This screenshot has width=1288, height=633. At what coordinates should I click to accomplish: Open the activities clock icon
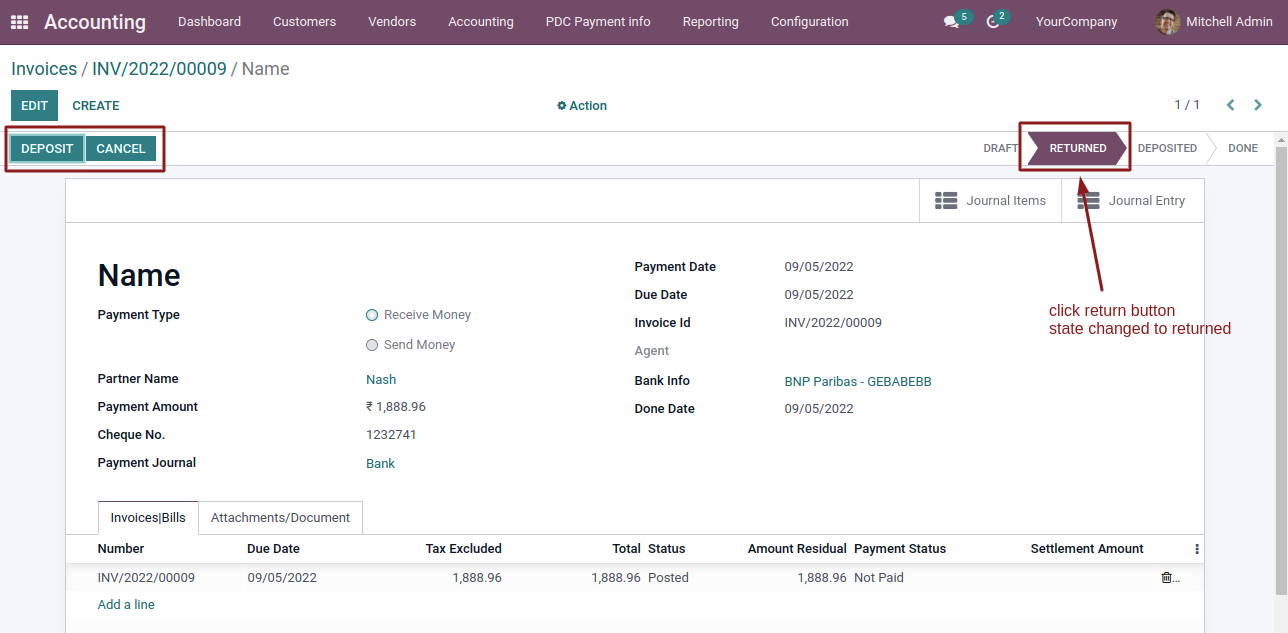993,22
